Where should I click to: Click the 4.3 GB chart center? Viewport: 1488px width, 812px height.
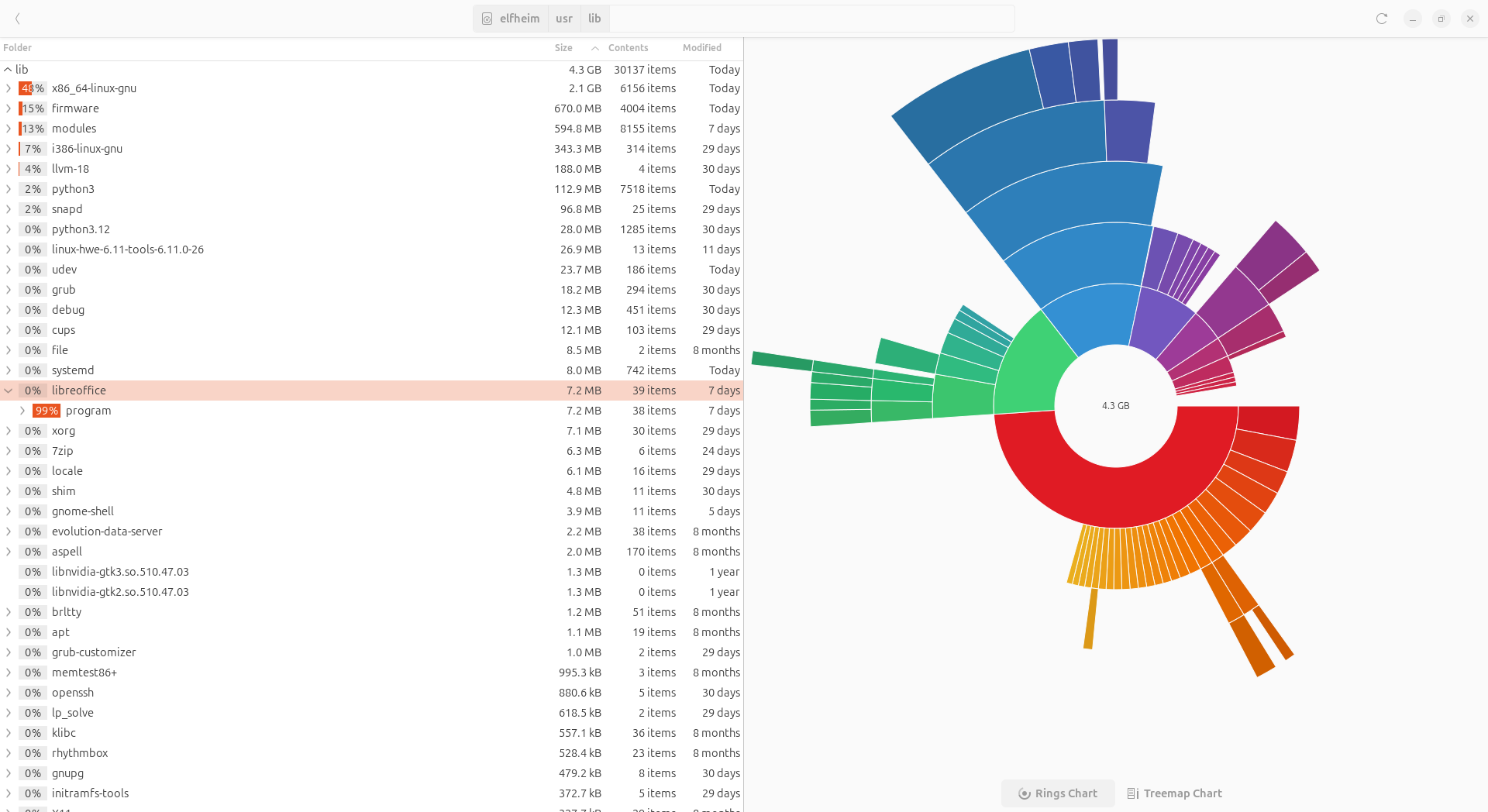point(1115,406)
